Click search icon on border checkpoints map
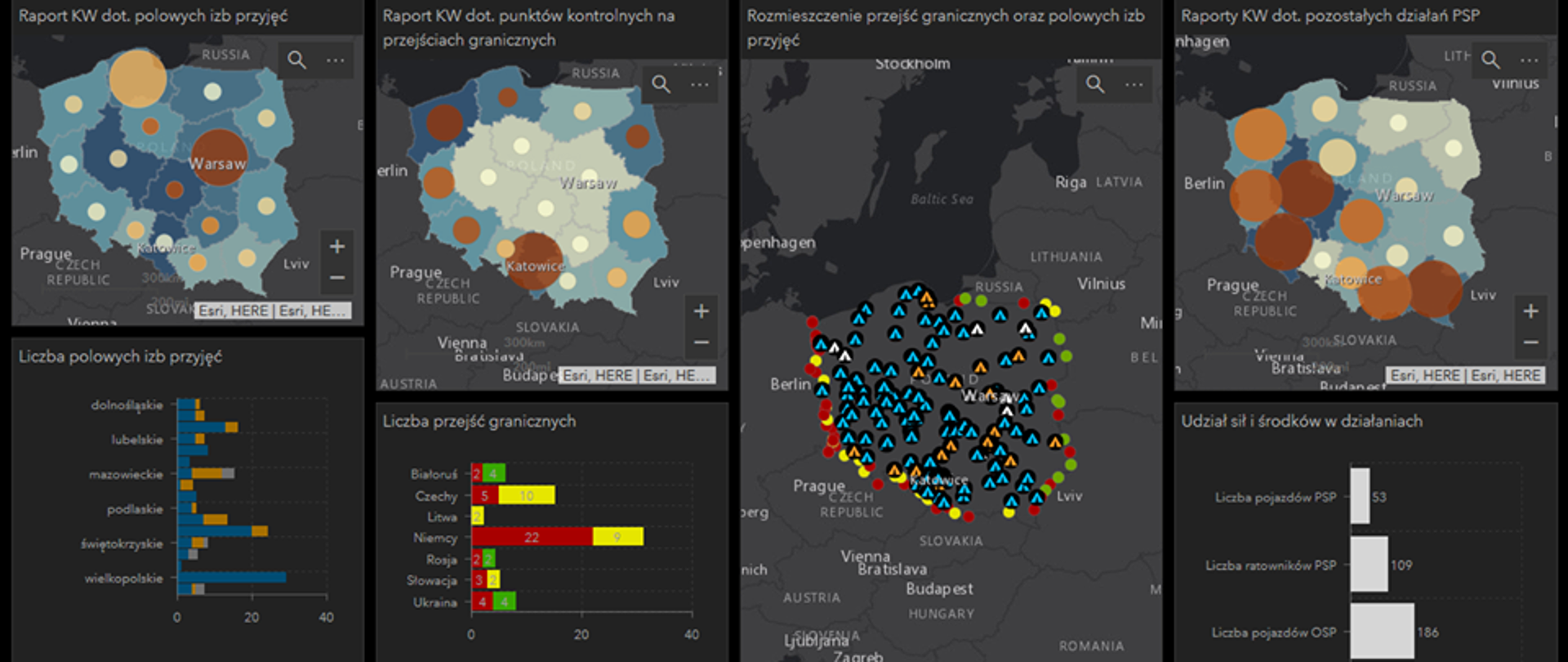 661,84
